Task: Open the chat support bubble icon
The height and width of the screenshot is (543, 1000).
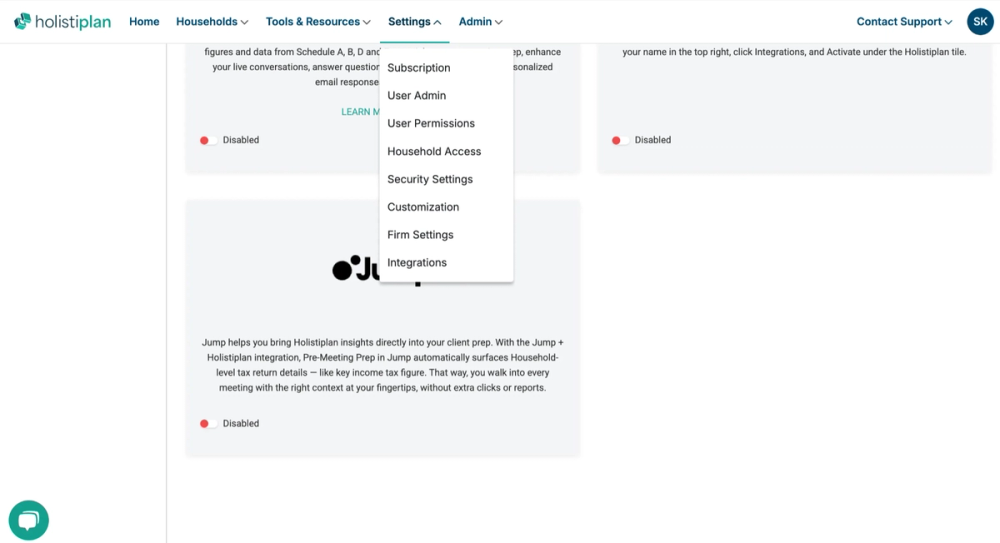Action: 29,520
